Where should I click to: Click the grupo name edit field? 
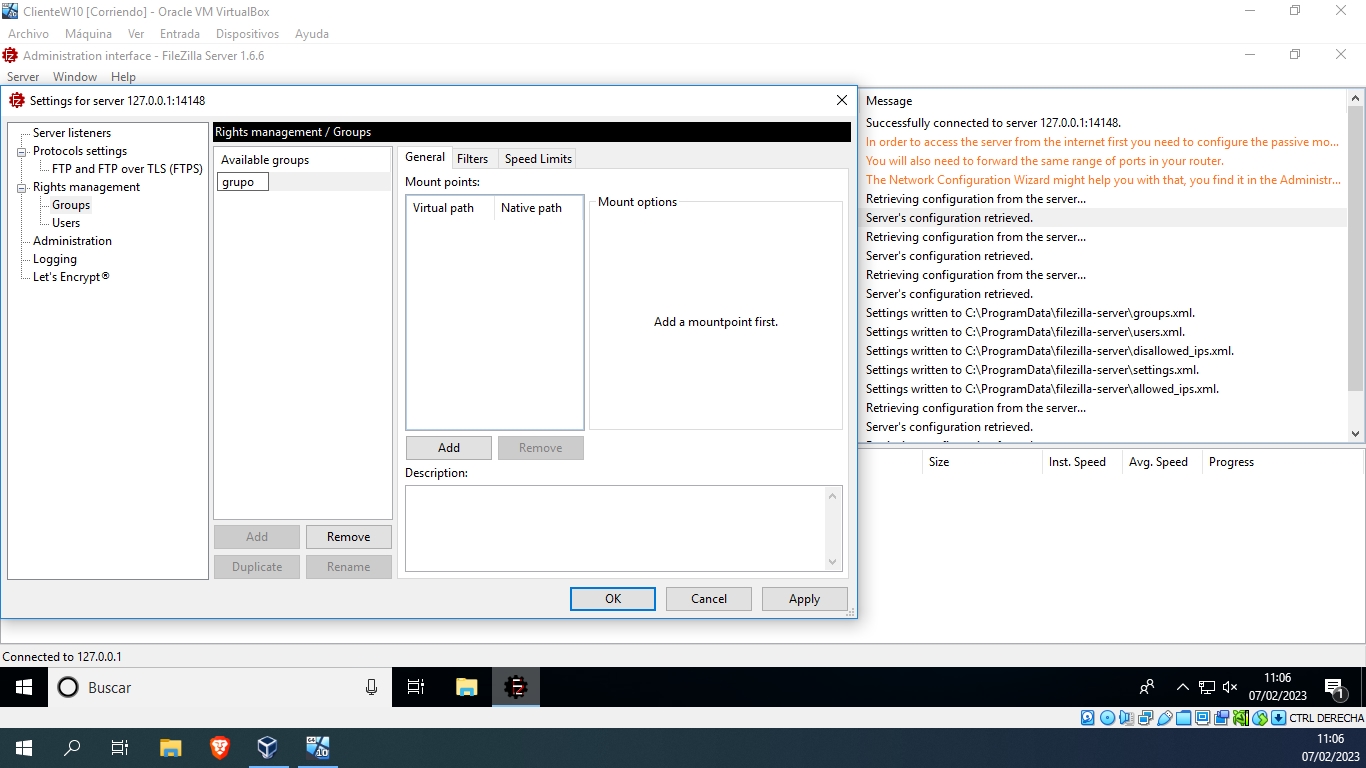(x=243, y=182)
